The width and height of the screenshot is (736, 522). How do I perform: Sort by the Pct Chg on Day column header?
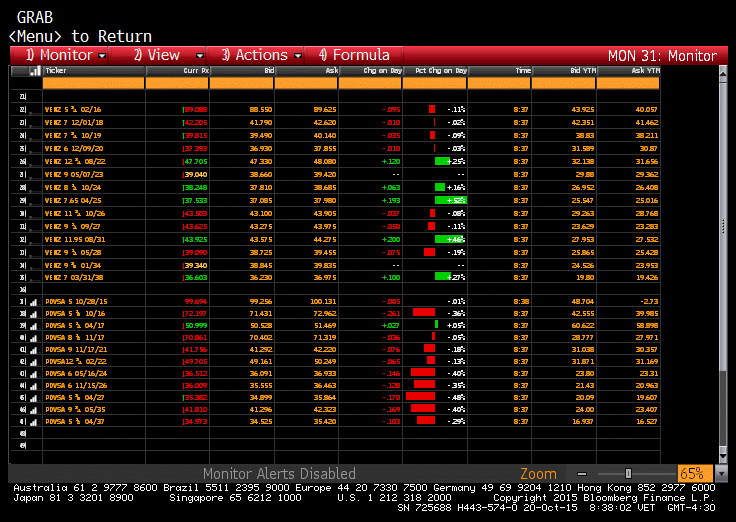click(435, 71)
